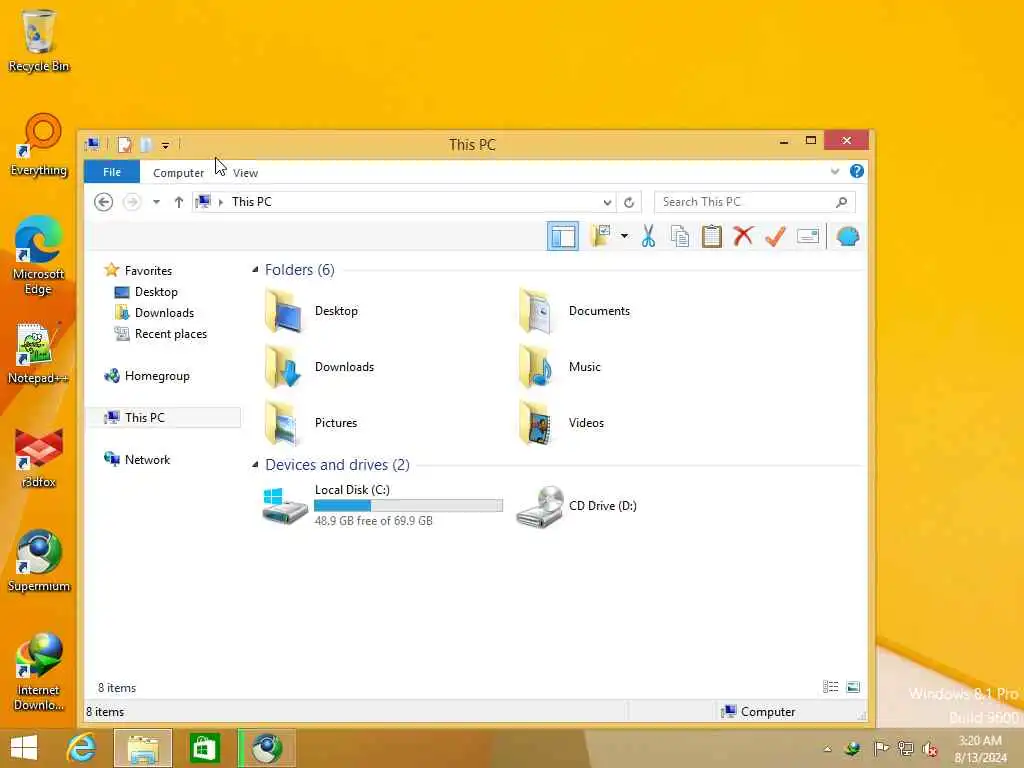The image size is (1024, 768).
Task: Click the Cut scissors icon
Action: click(648, 236)
